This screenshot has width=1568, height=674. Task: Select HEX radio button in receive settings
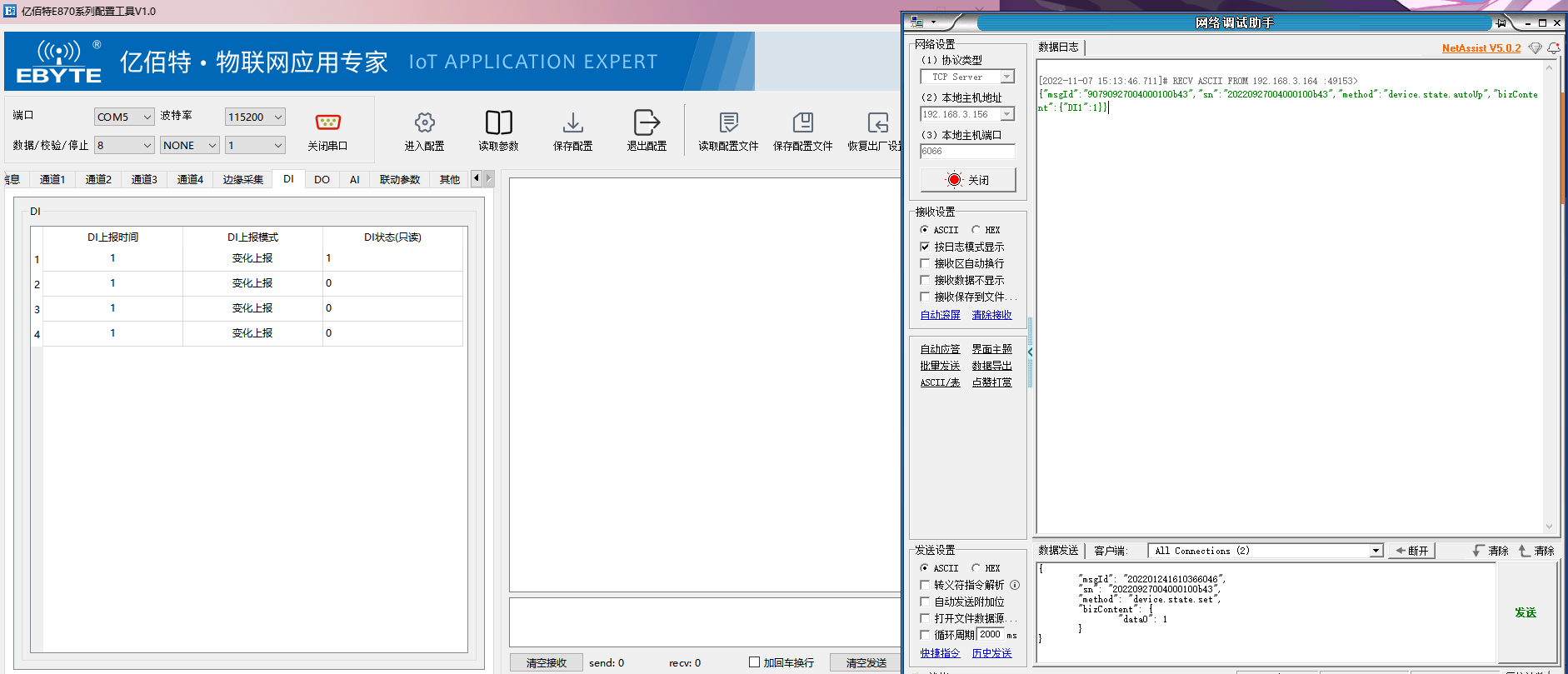click(x=976, y=230)
